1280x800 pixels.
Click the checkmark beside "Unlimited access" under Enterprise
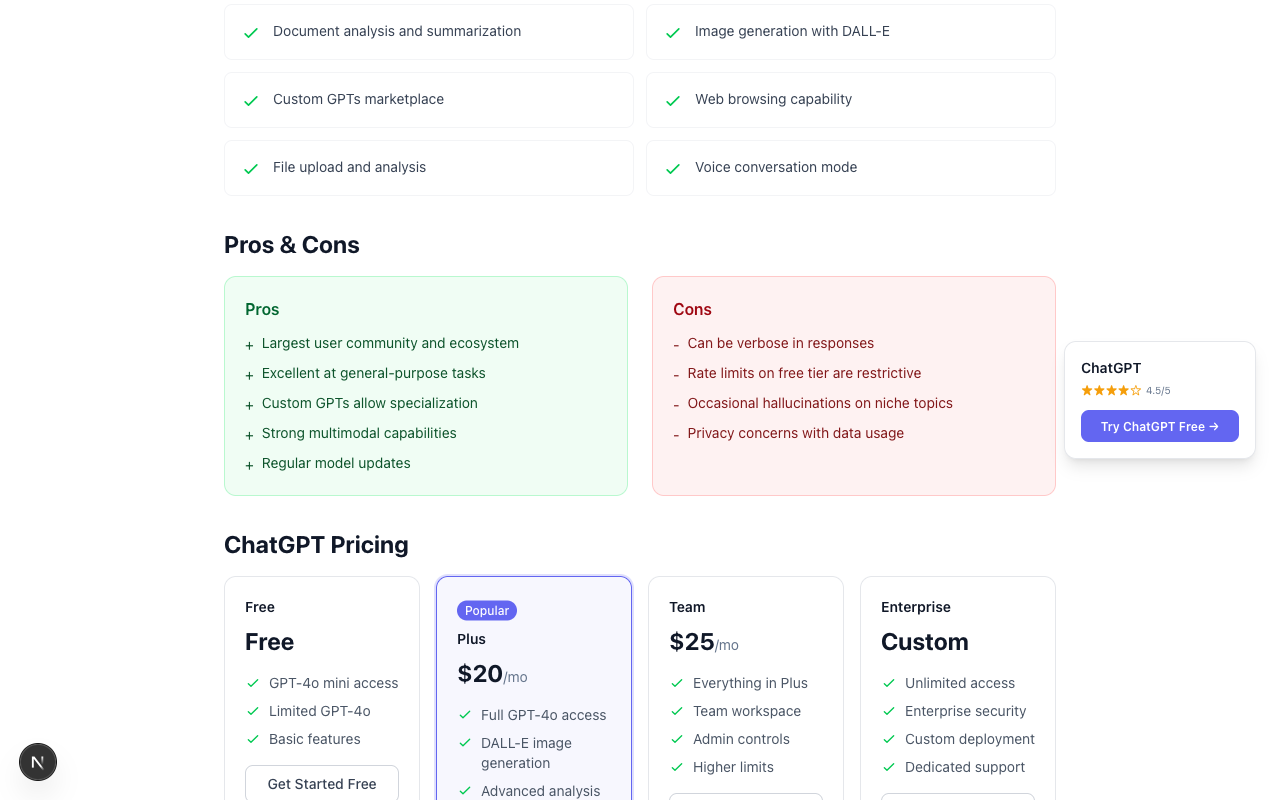pos(889,684)
